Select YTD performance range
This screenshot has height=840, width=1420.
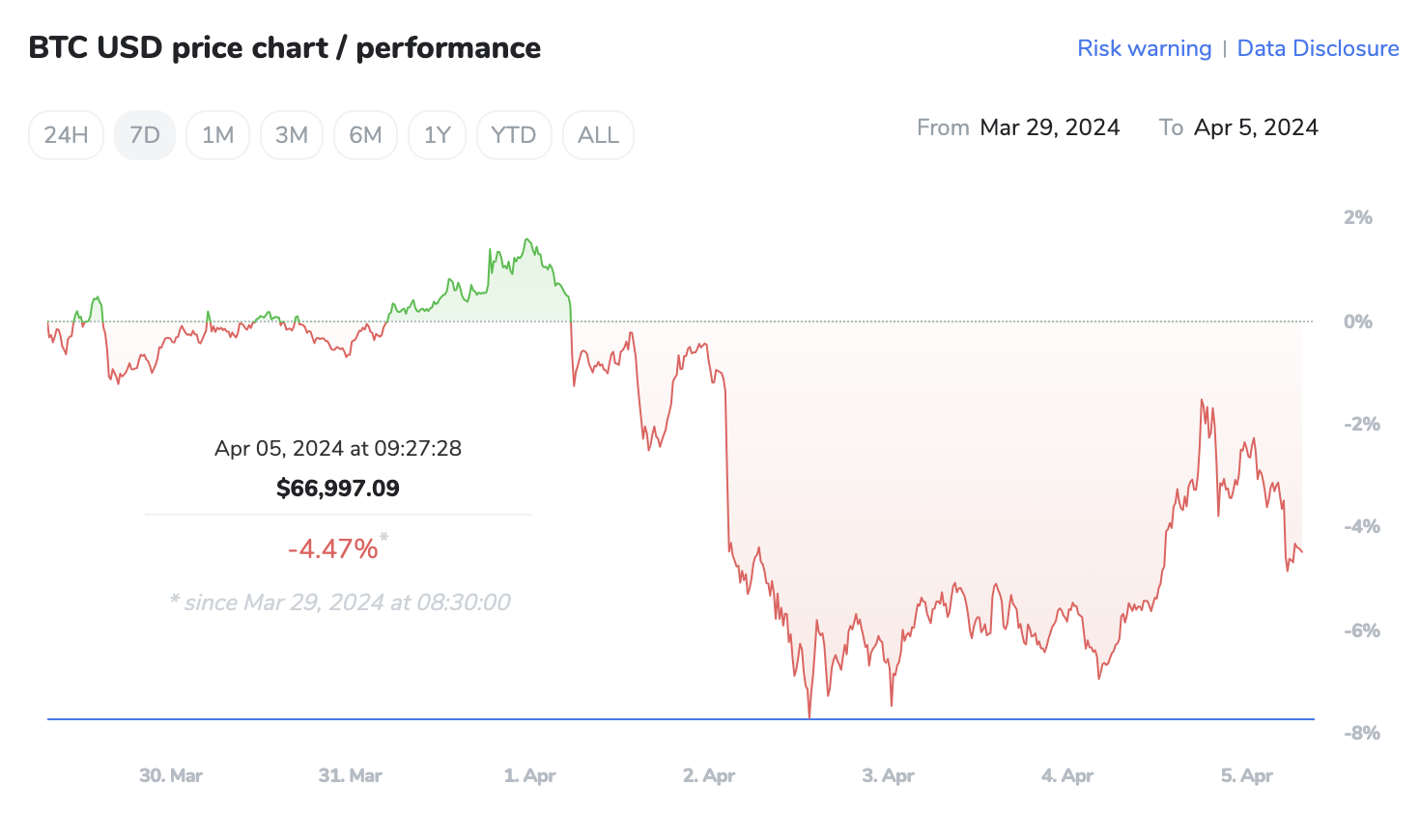coord(513,135)
